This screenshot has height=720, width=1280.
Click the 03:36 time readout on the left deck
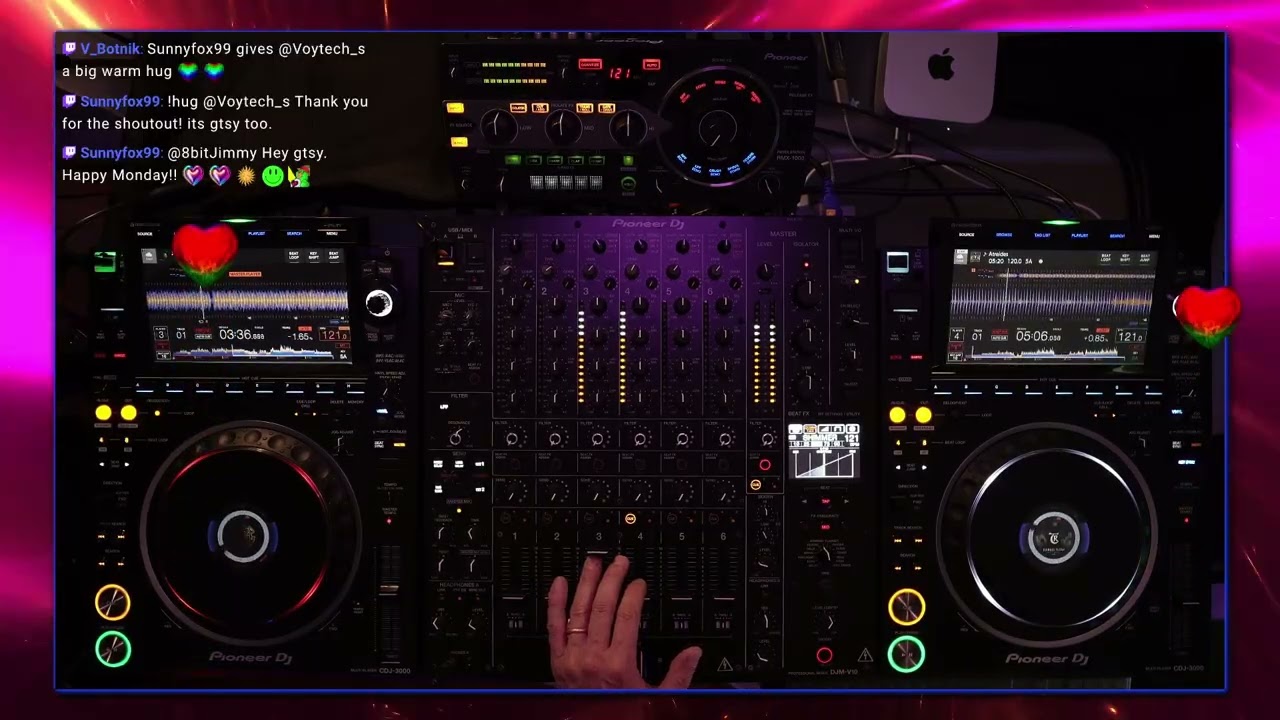(x=241, y=334)
